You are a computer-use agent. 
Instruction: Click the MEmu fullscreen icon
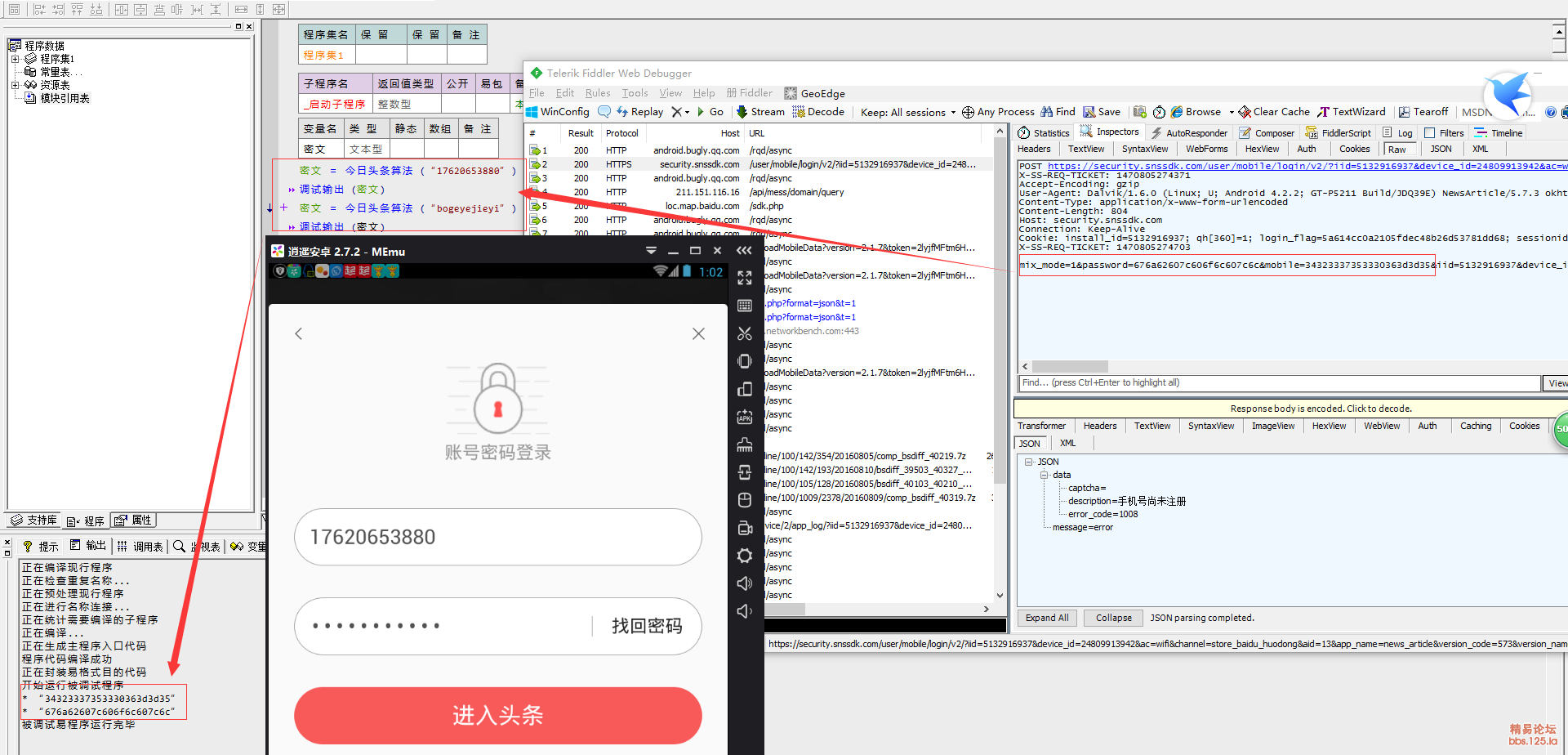pos(744,278)
